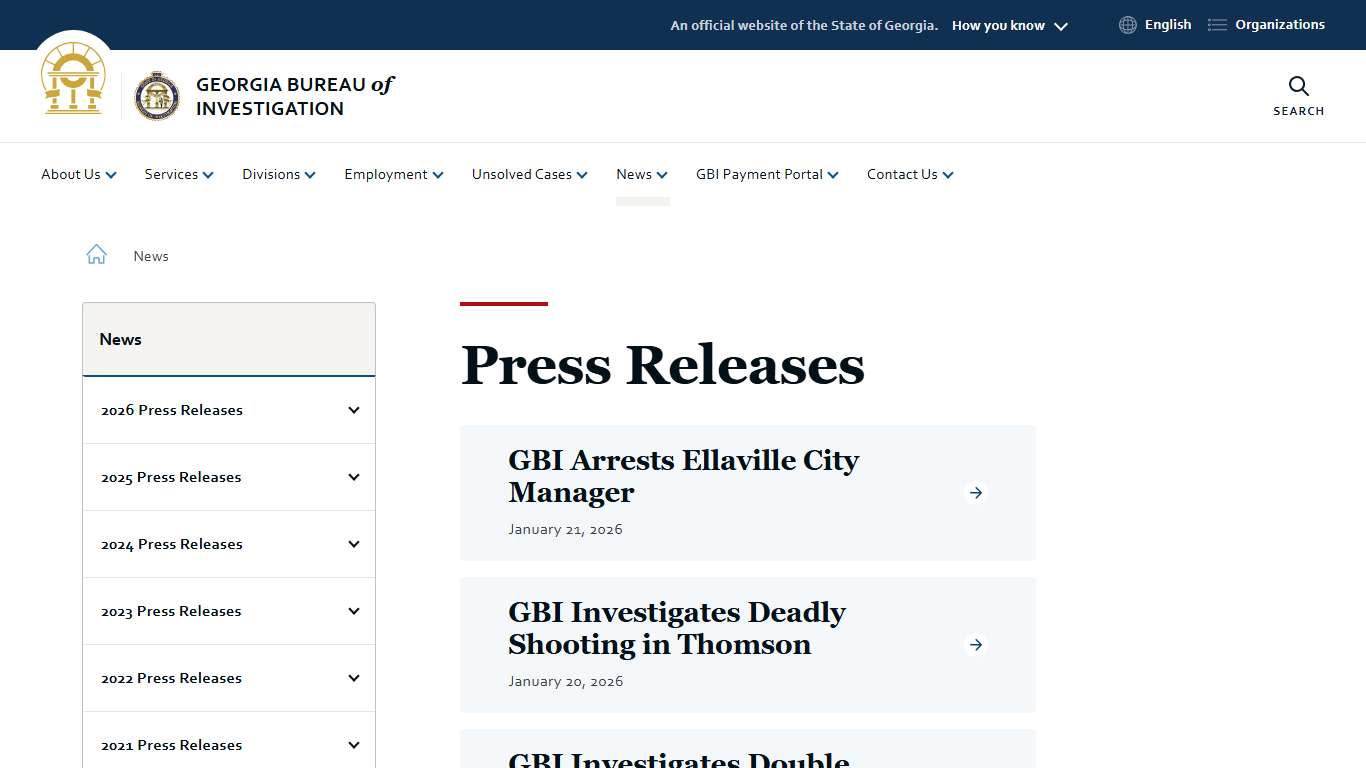
Task: Click the News breadcrumb link
Action: tap(151, 256)
